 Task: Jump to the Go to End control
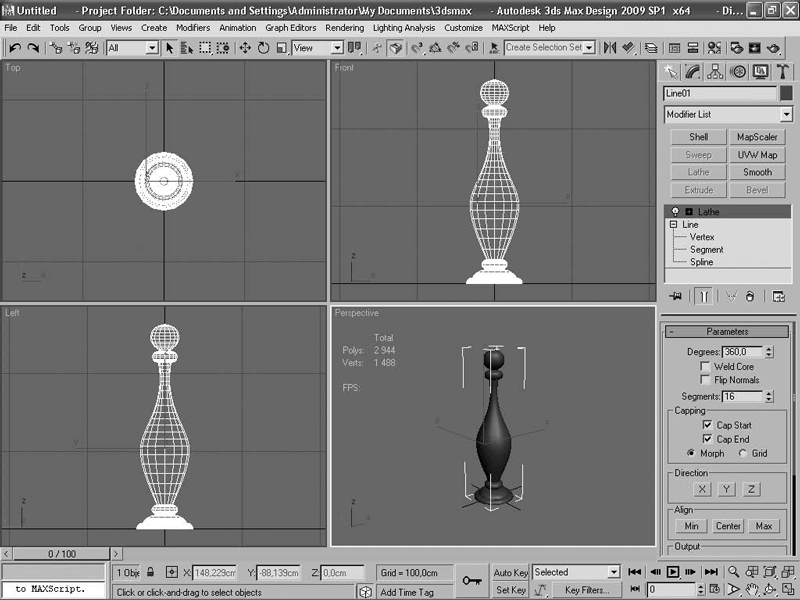(711, 572)
